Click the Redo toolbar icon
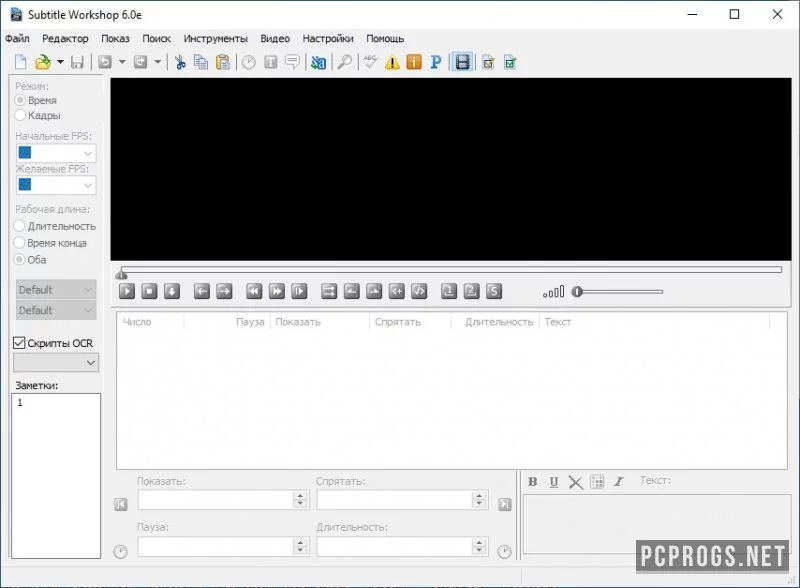Screen dimensions: 800x588 pyautogui.click(x=140, y=62)
